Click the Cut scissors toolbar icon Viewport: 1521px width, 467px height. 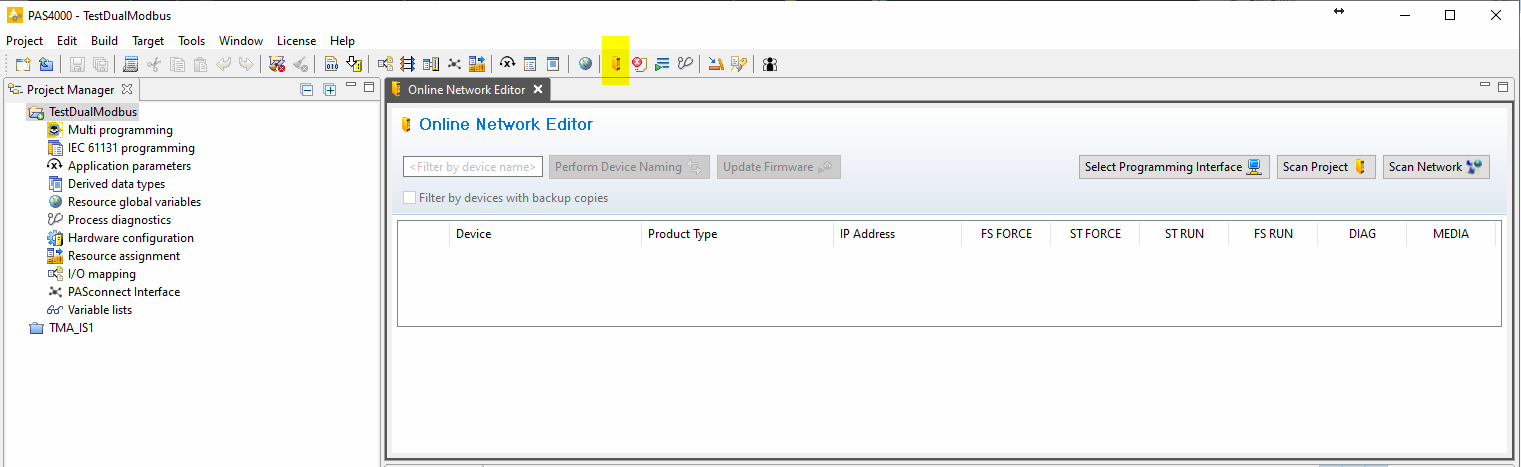coord(154,64)
